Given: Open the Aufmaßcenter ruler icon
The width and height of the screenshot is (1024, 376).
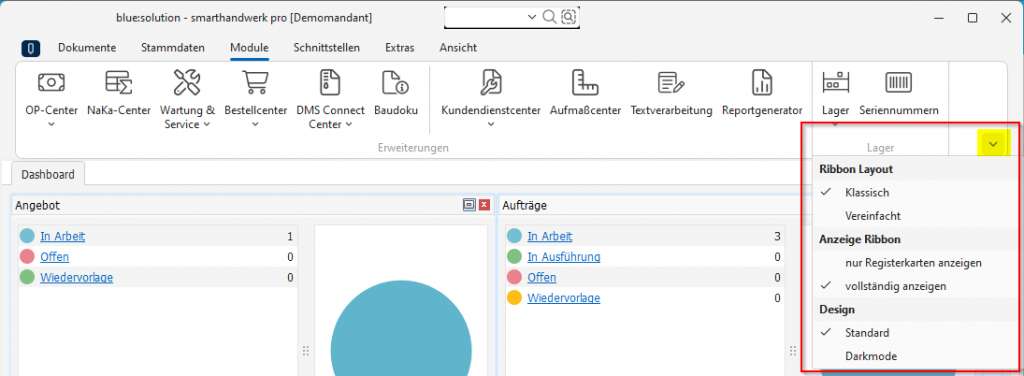Looking at the screenshot, I should [x=585, y=82].
